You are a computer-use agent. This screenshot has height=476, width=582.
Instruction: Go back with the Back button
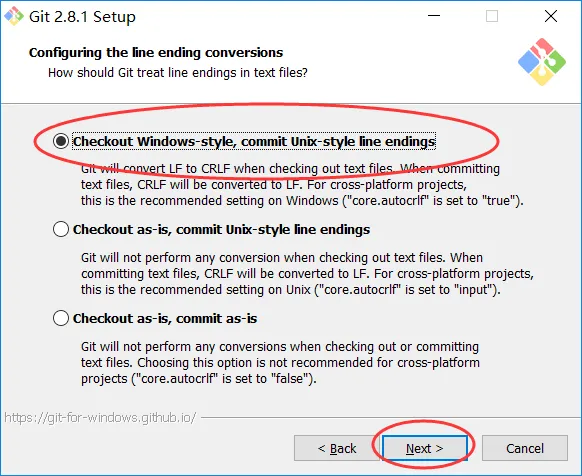pos(337,448)
